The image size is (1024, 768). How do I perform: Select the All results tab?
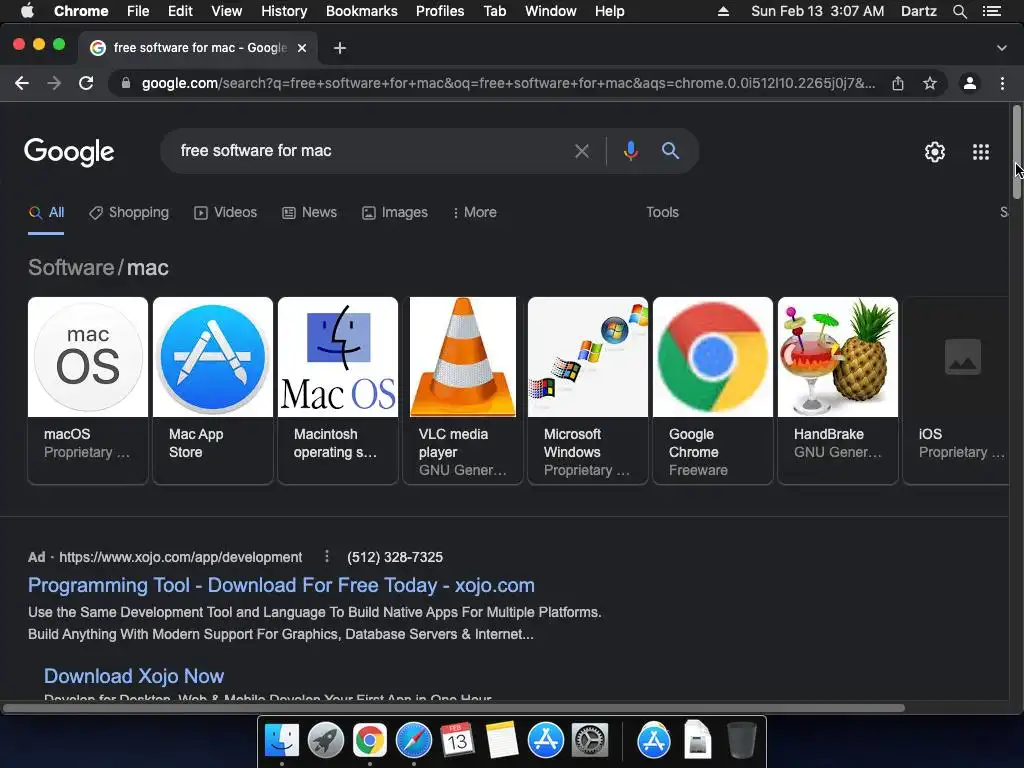point(46,213)
